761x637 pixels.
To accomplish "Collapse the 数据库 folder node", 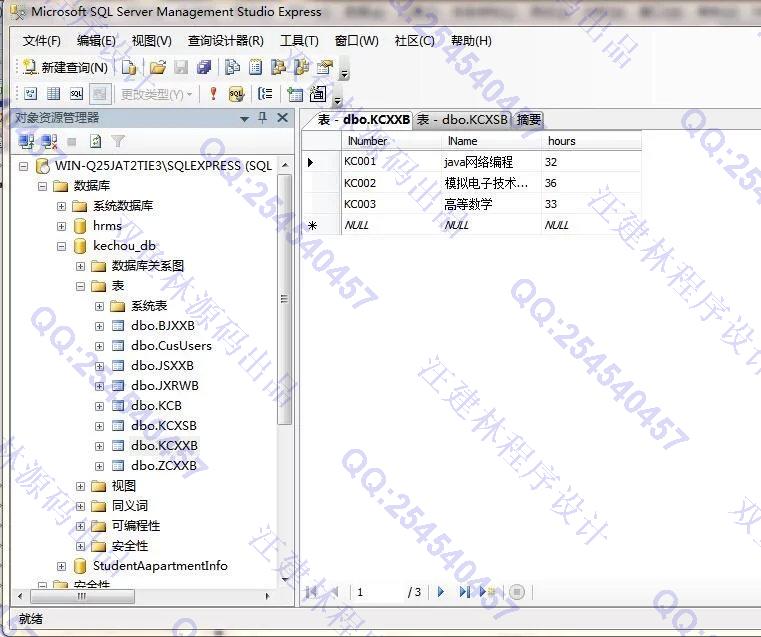I will click(x=42, y=186).
